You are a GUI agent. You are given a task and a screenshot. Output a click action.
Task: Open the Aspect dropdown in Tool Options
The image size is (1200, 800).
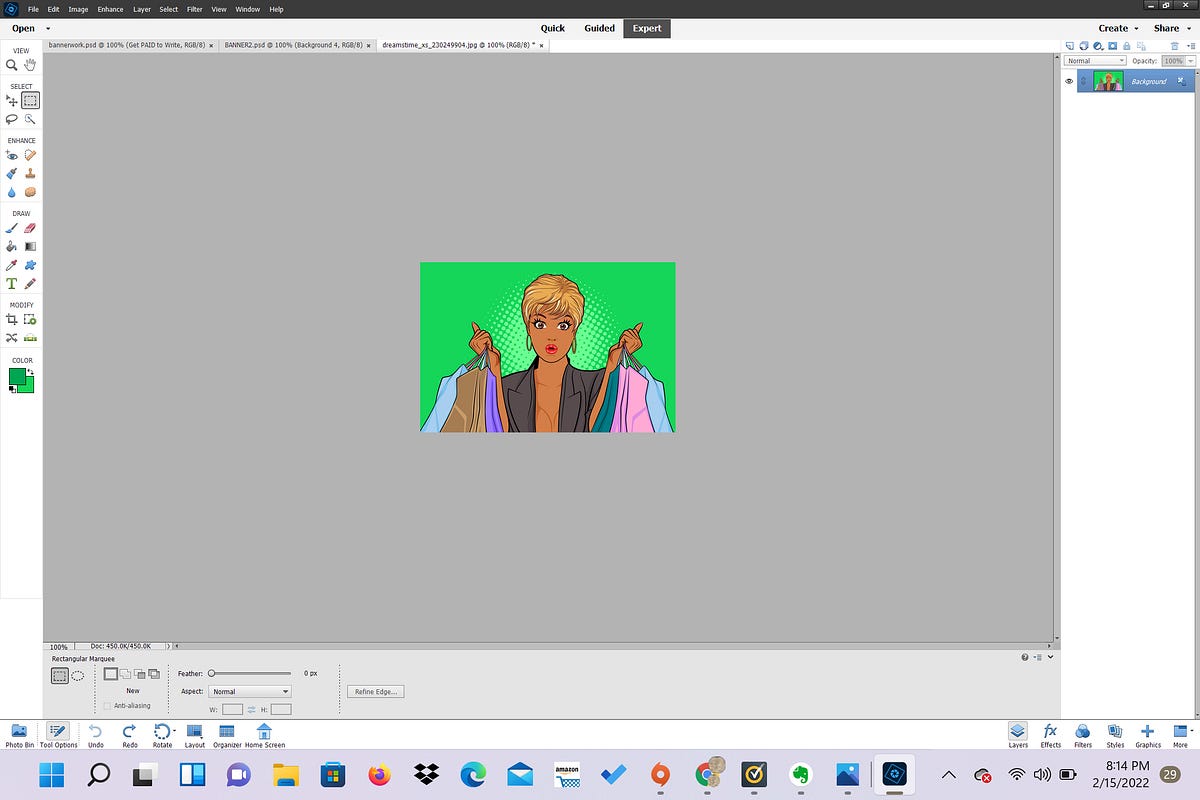coord(283,691)
